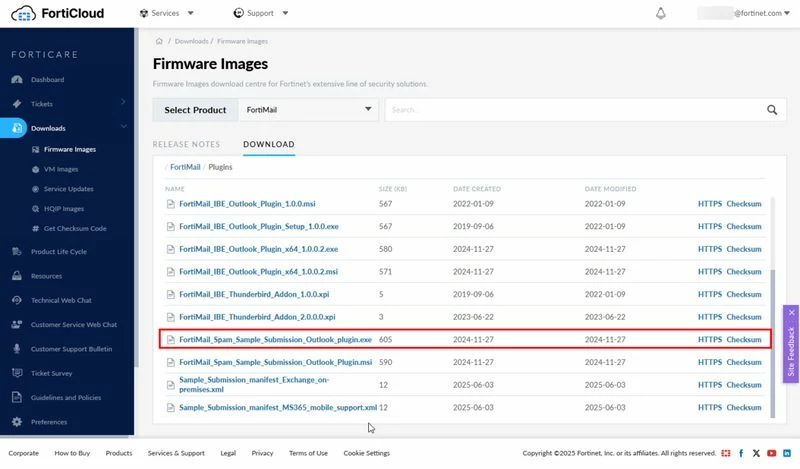
Task: Open Terms of Use footer link
Action: pyautogui.click(x=308, y=453)
